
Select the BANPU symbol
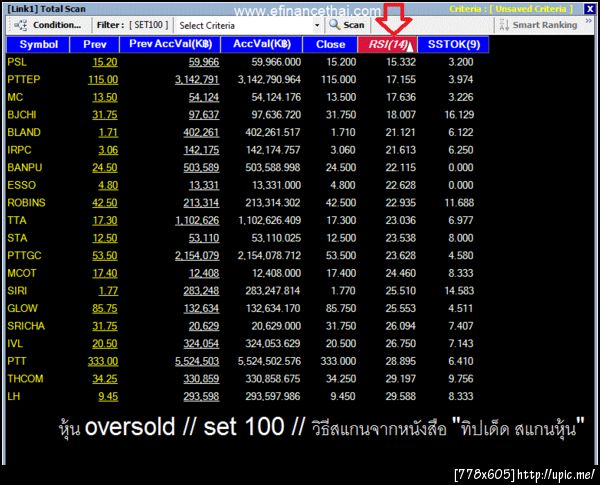click(24, 168)
